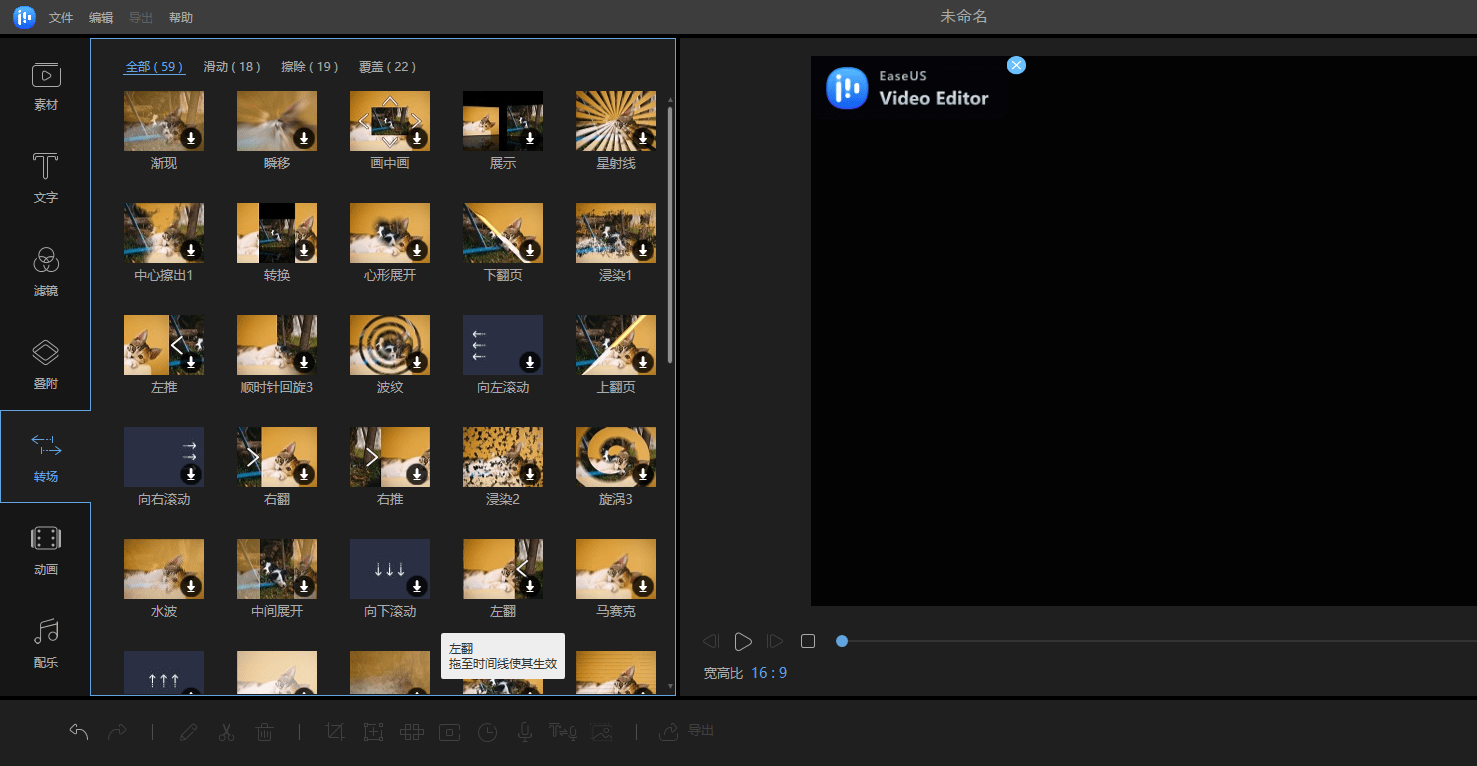
Task: Play the preview video
Action: (x=743, y=641)
